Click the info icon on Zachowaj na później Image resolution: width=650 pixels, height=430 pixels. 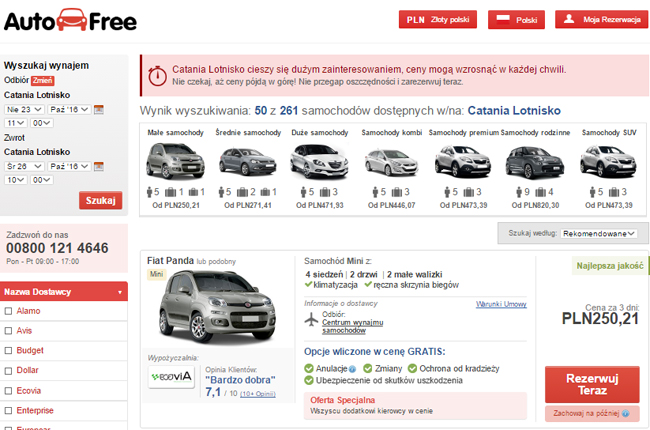(x=626, y=413)
